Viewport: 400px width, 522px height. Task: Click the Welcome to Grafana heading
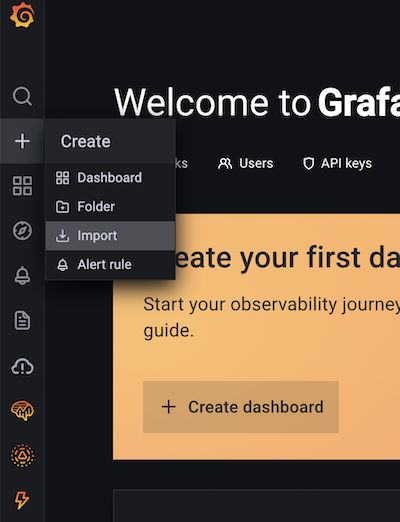[257, 102]
